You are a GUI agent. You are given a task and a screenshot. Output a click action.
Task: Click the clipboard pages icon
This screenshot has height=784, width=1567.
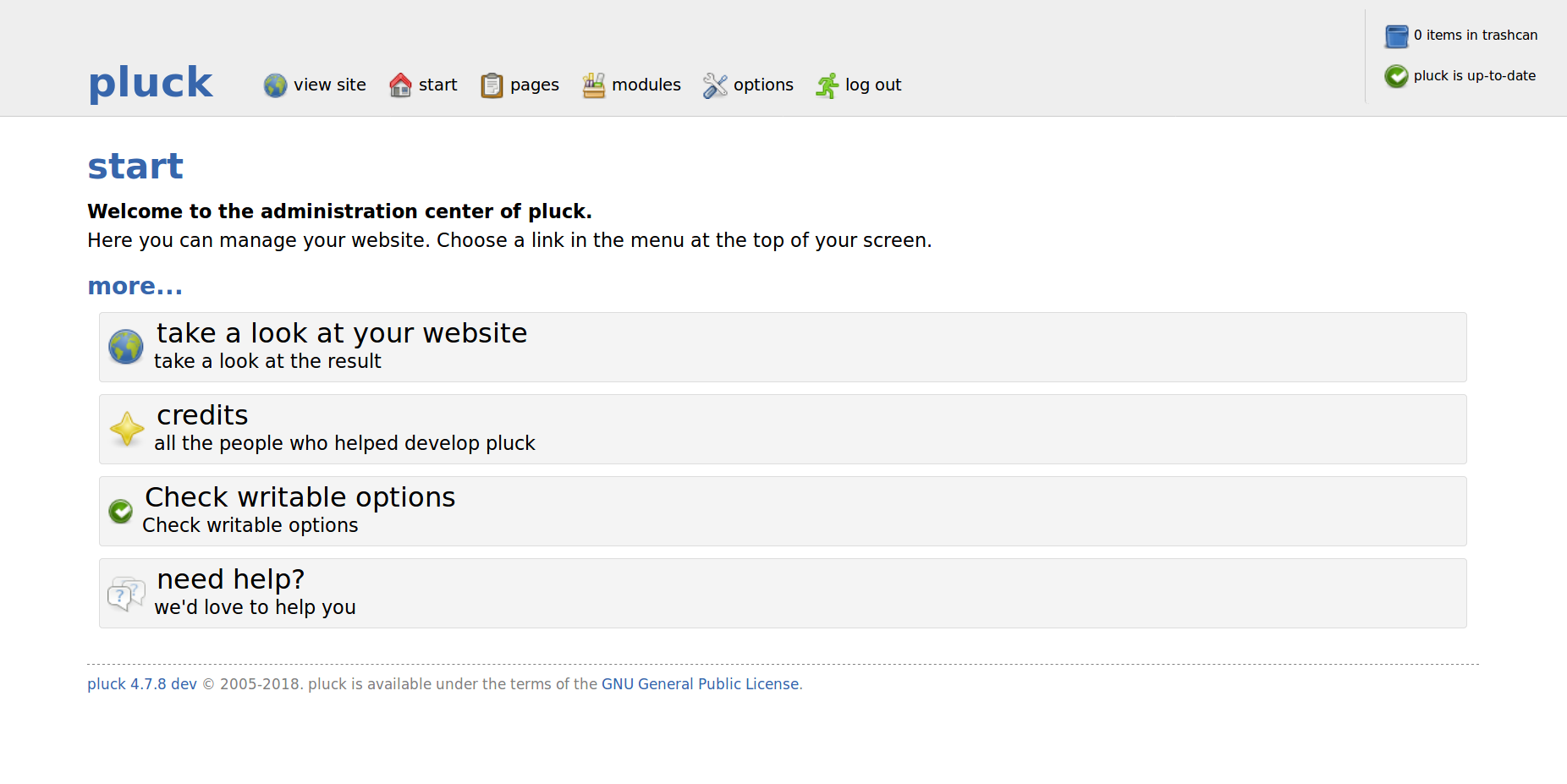click(x=492, y=85)
